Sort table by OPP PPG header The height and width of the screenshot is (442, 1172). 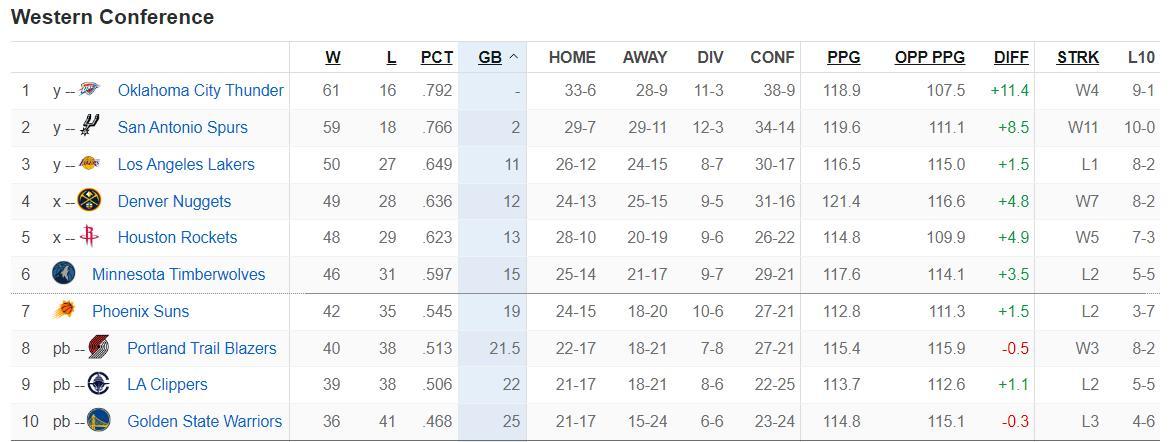pos(929,57)
